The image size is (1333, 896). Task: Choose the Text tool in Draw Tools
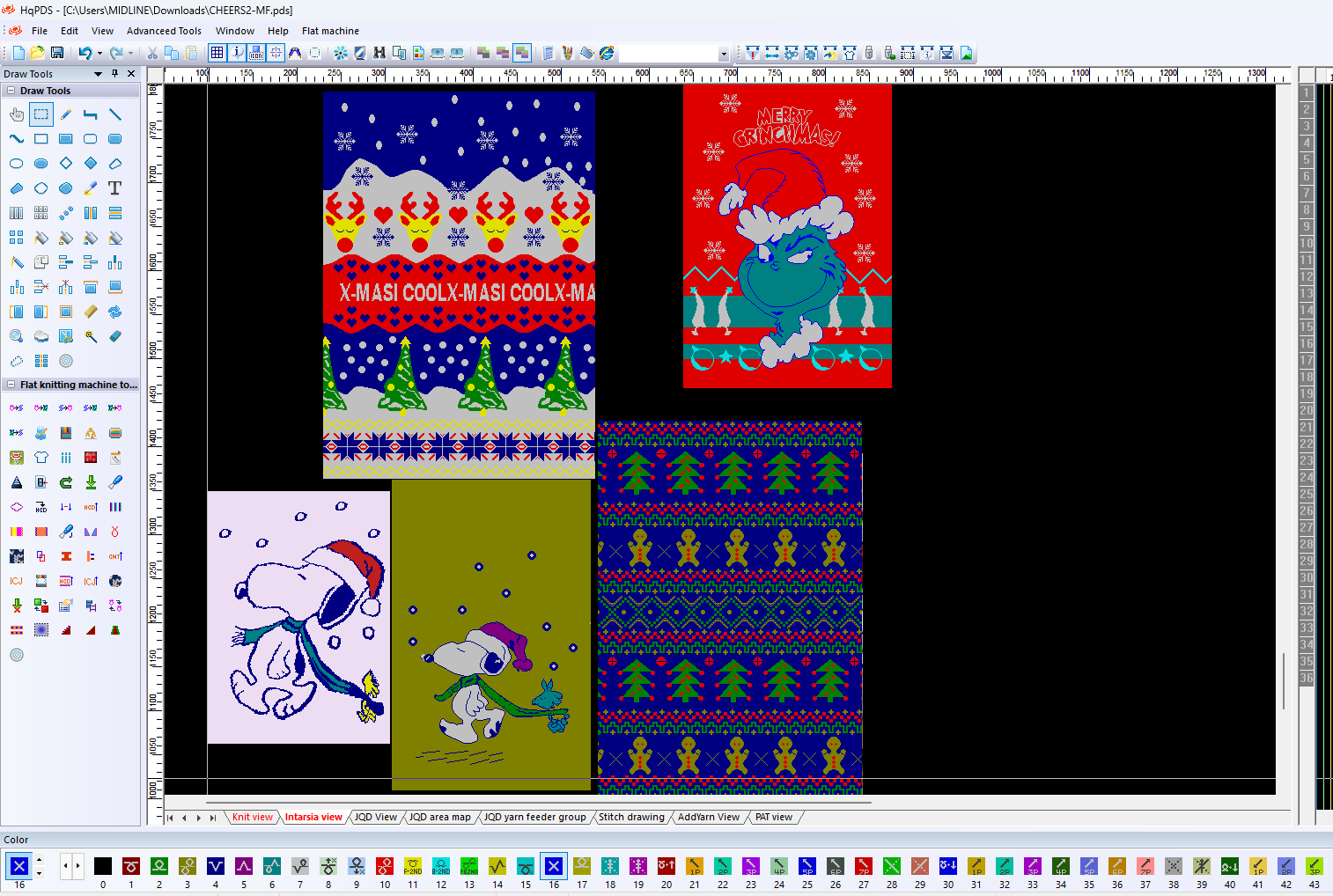coord(114,188)
